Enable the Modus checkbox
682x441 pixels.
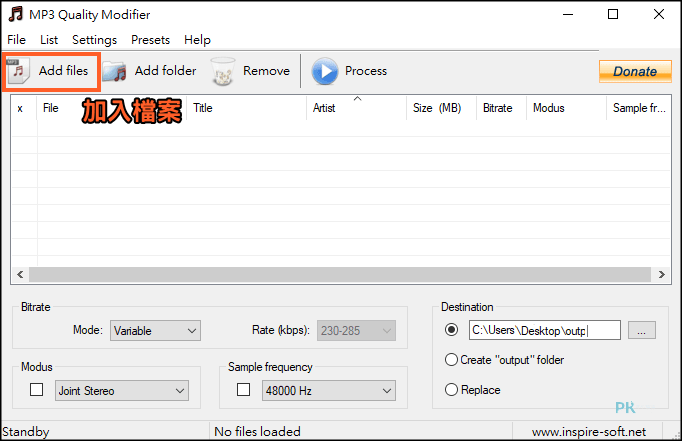tap(37, 390)
